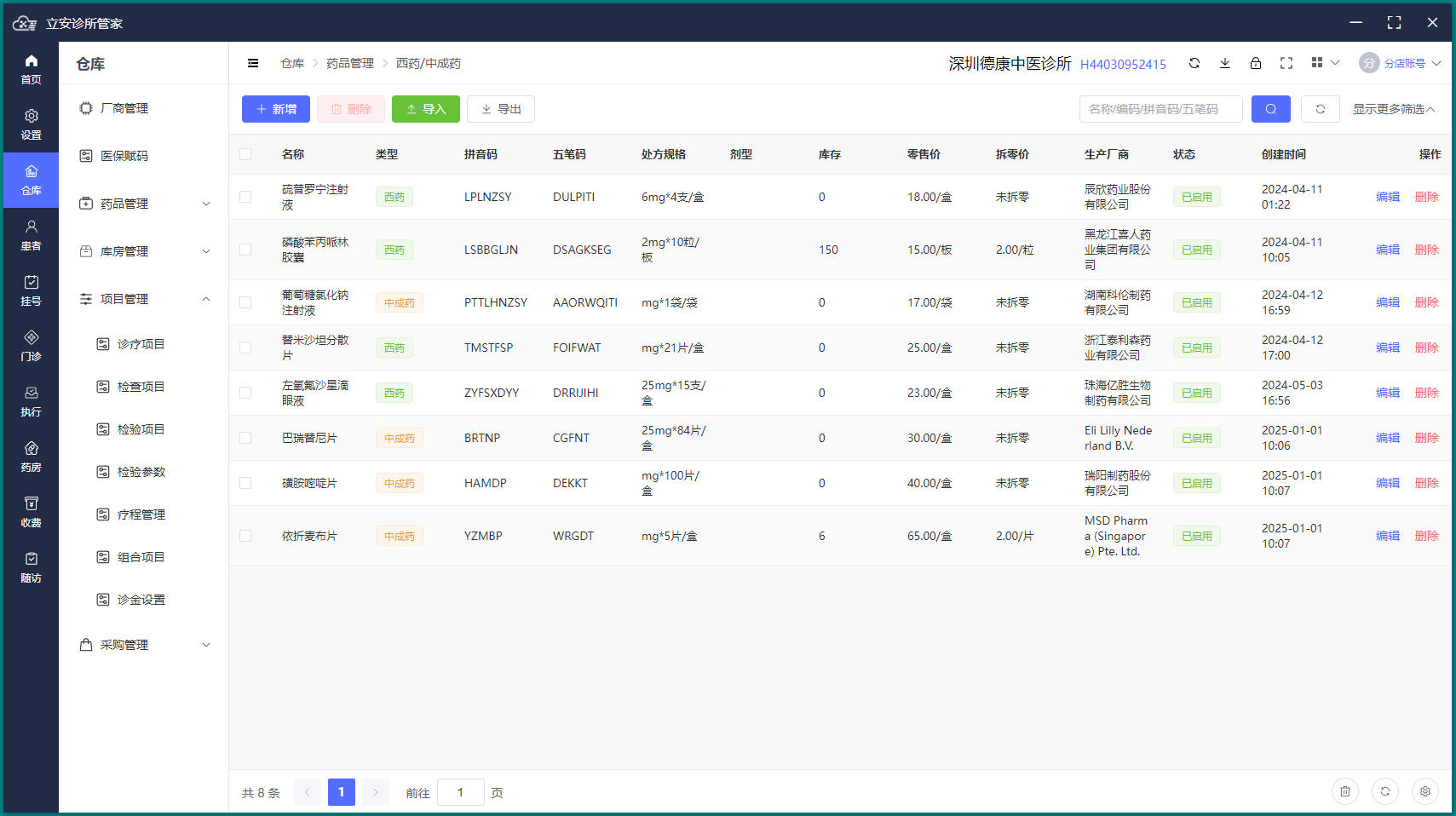Click the reset refresh button beside search
1456x816 pixels.
pyautogui.click(x=1321, y=109)
